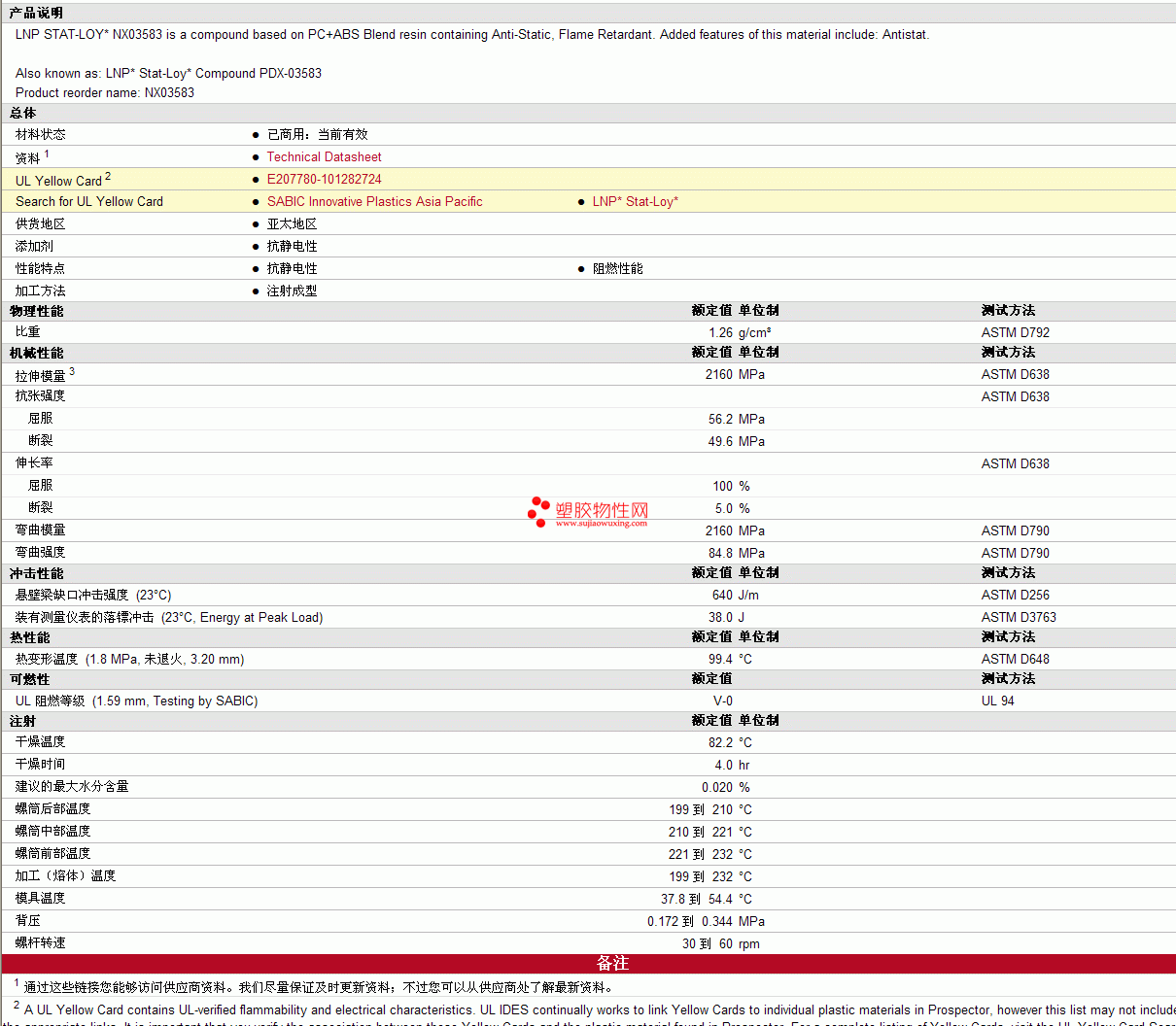Image resolution: width=1176 pixels, height=1026 pixels.
Task: Select the 产品说明 section header
Action: click(x=36, y=13)
